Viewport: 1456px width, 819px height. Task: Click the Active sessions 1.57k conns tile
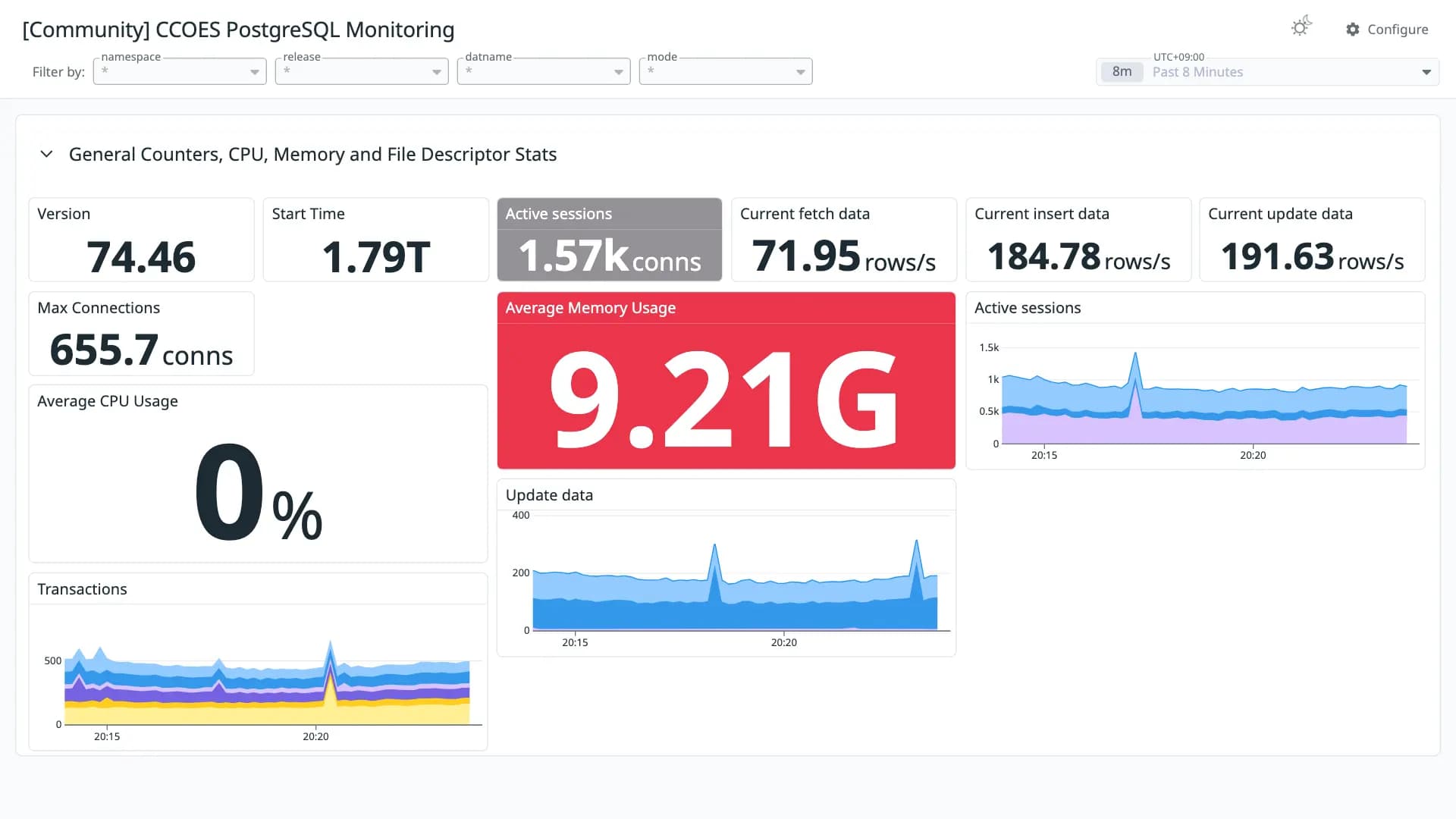coord(610,240)
